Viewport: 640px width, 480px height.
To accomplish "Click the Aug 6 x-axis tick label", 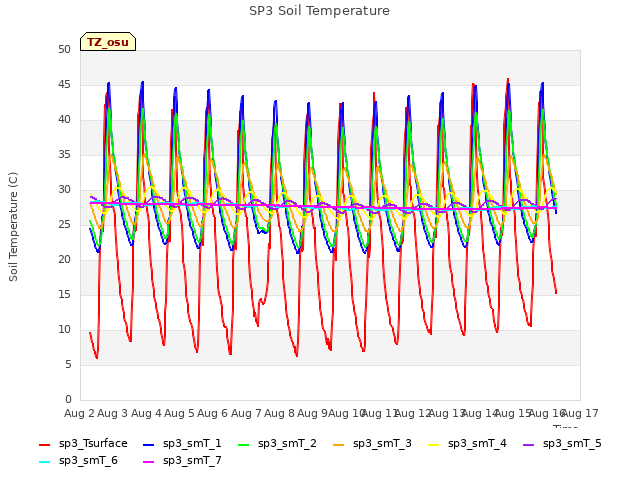I will 213,413.
